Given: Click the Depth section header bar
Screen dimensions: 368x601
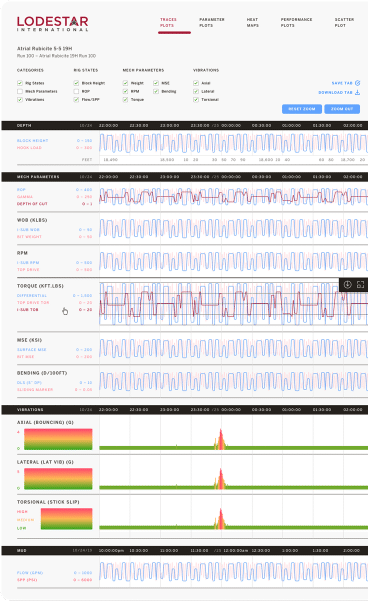Looking at the screenshot, I should pyautogui.click(x=185, y=125).
